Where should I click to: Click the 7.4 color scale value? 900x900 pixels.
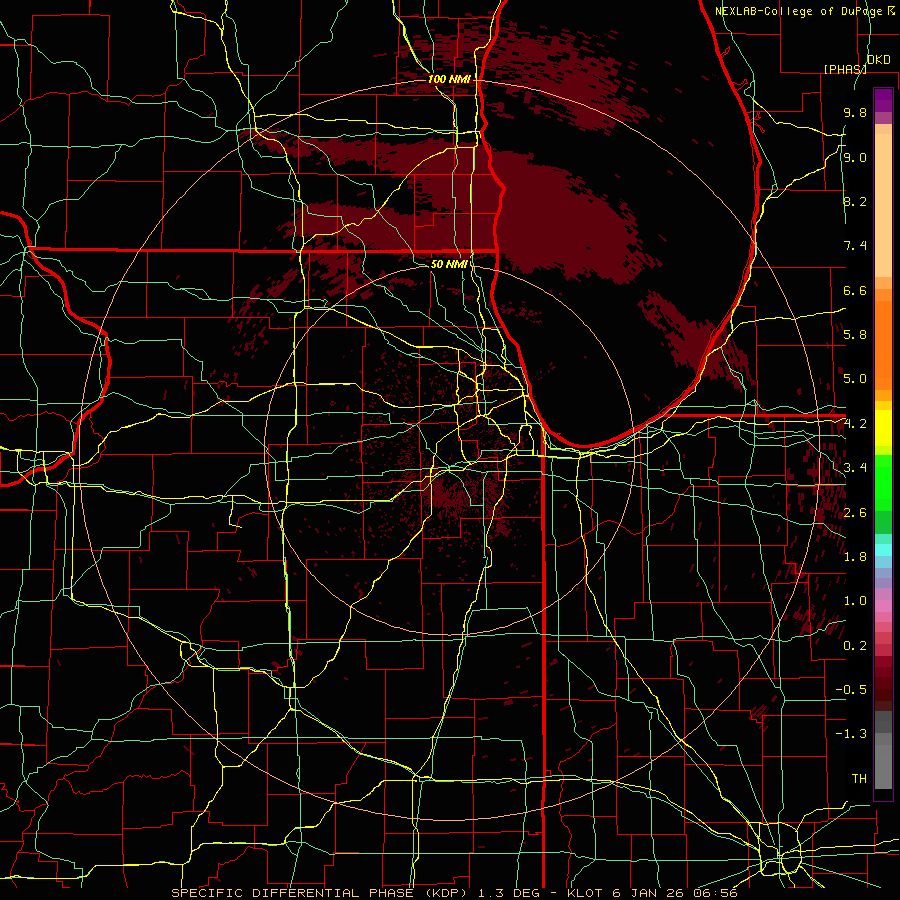point(855,246)
